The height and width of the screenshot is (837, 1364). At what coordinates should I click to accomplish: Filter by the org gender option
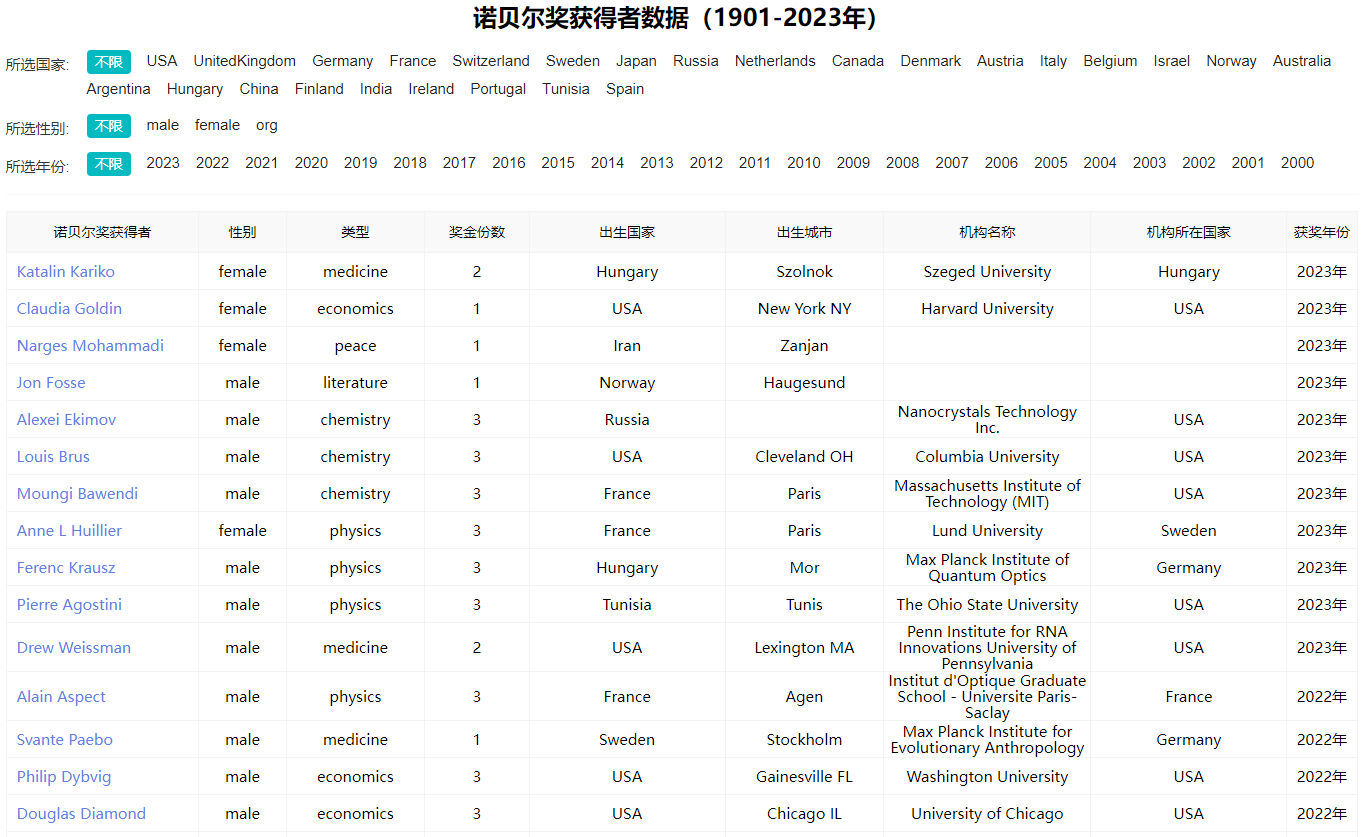click(266, 125)
